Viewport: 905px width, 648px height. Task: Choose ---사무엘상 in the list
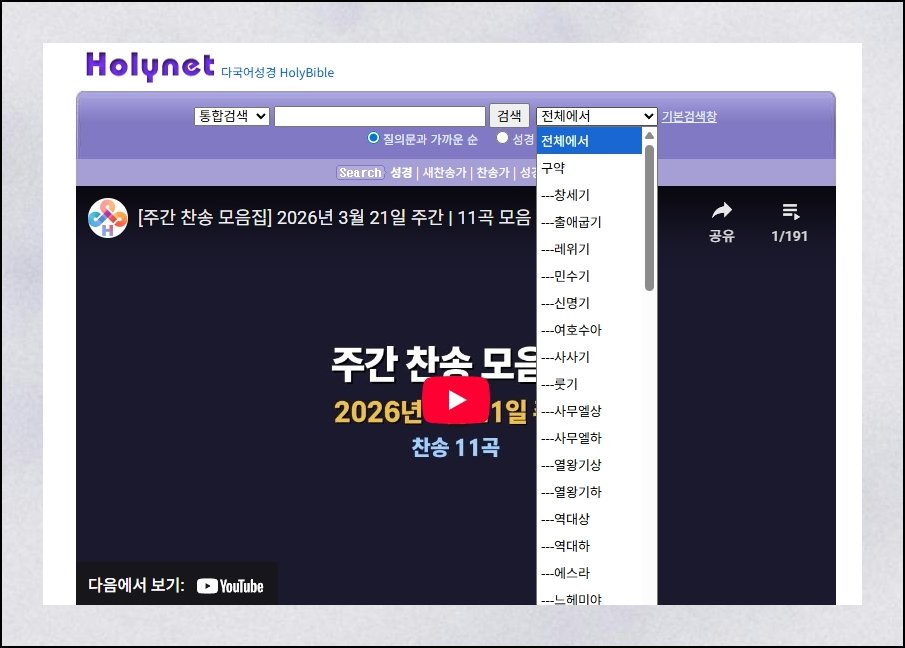pos(589,411)
